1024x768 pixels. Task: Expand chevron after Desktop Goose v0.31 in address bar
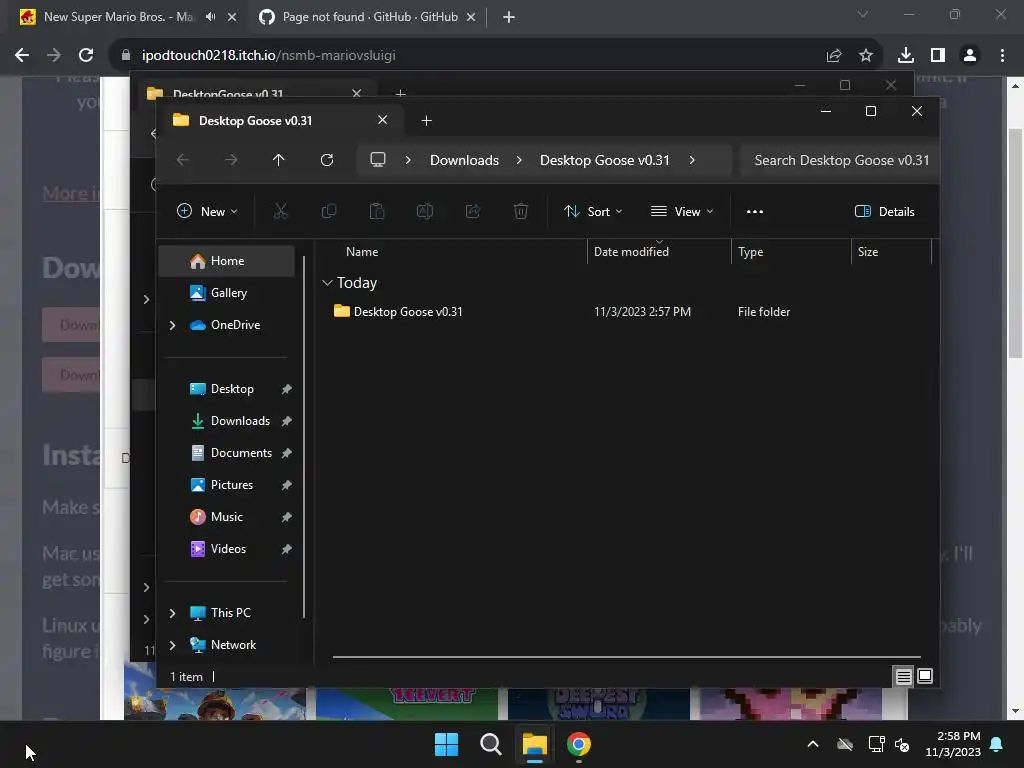point(692,160)
